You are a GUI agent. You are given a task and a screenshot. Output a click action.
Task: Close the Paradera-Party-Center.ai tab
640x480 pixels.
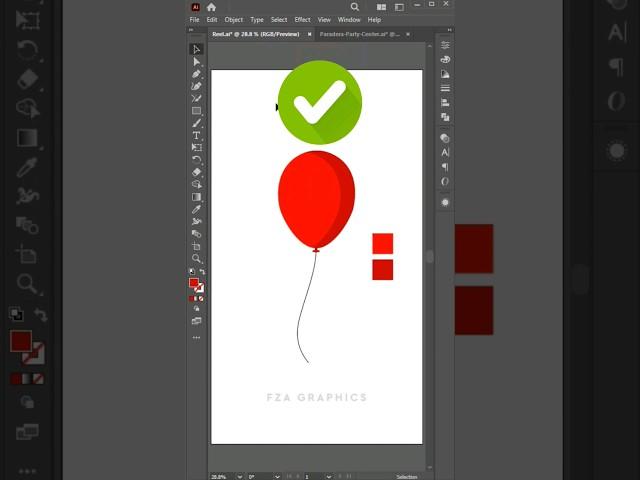(x=408, y=34)
